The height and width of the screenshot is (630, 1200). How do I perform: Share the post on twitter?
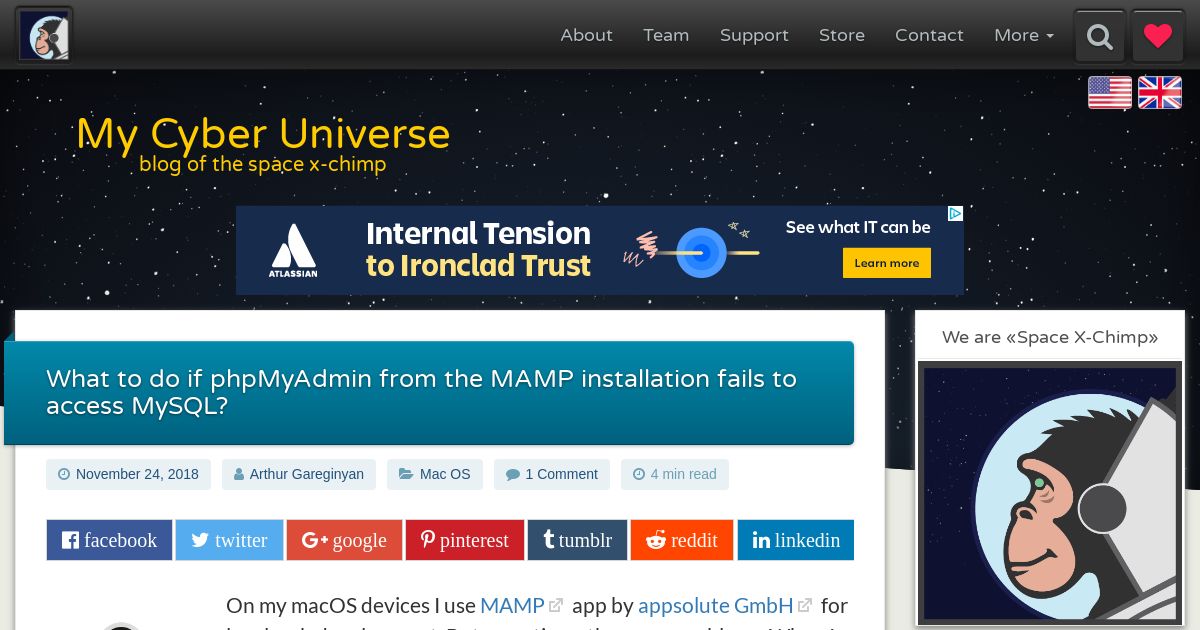(229, 540)
